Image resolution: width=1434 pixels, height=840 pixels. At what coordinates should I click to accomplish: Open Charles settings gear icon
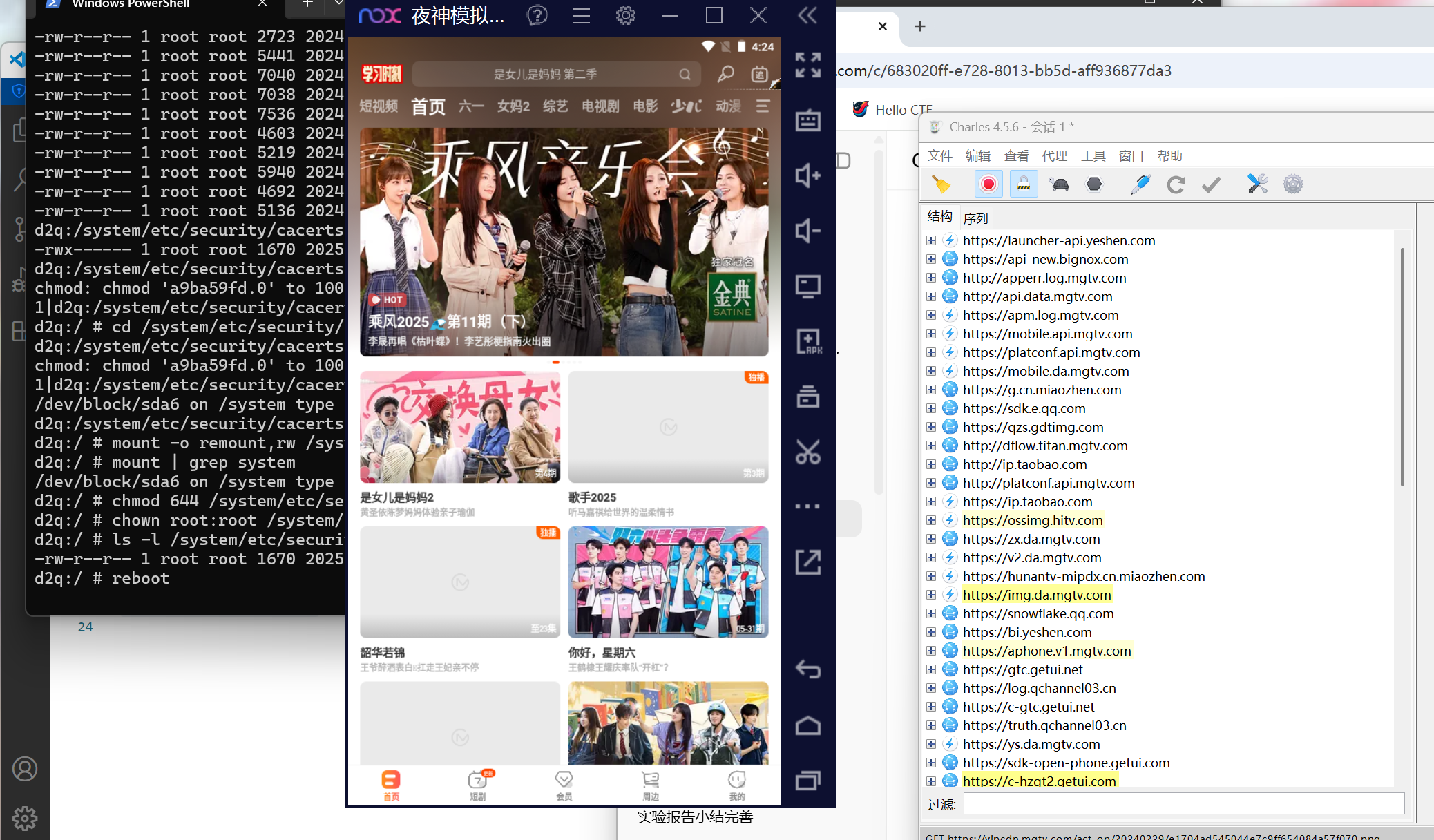click(x=1293, y=184)
